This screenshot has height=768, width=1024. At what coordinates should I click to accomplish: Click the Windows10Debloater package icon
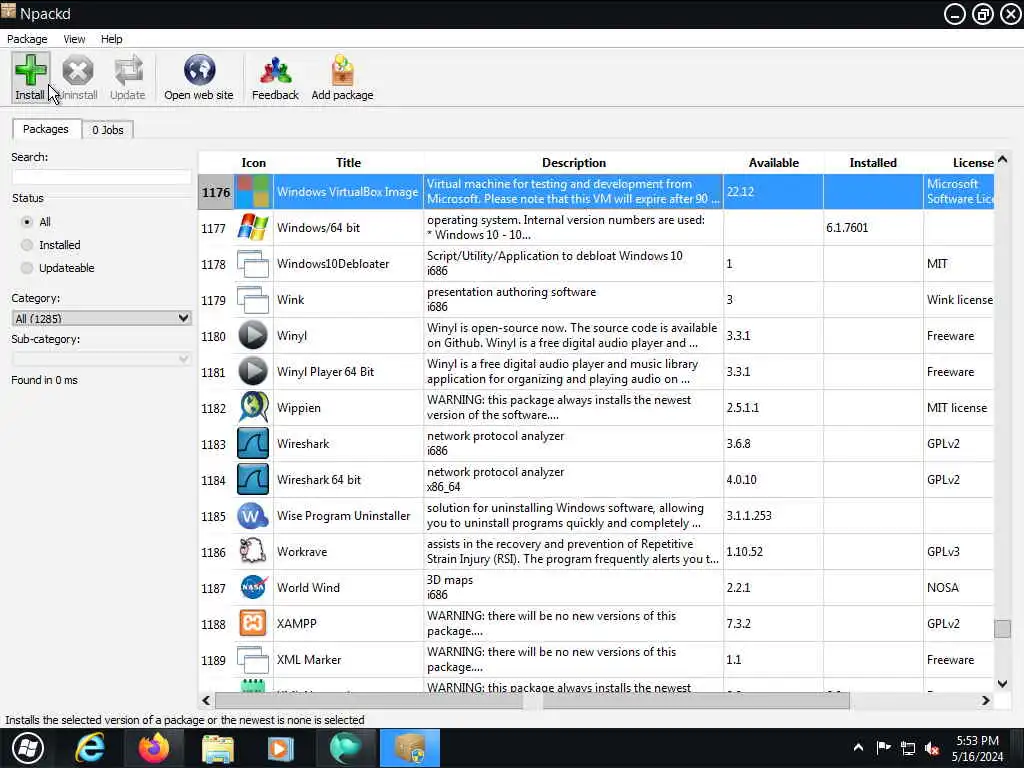pos(253,264)
